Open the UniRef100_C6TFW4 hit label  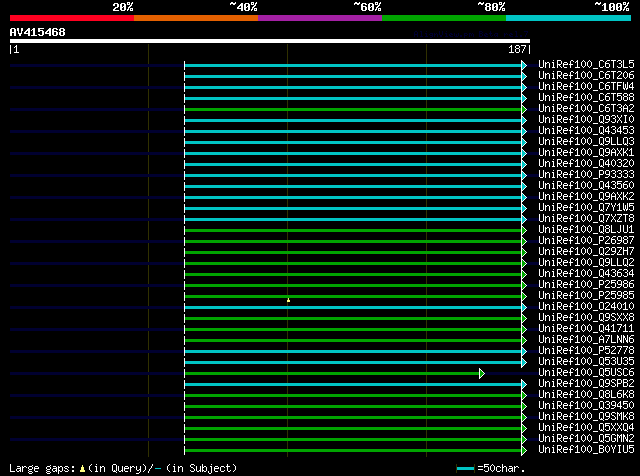(586, 87)
